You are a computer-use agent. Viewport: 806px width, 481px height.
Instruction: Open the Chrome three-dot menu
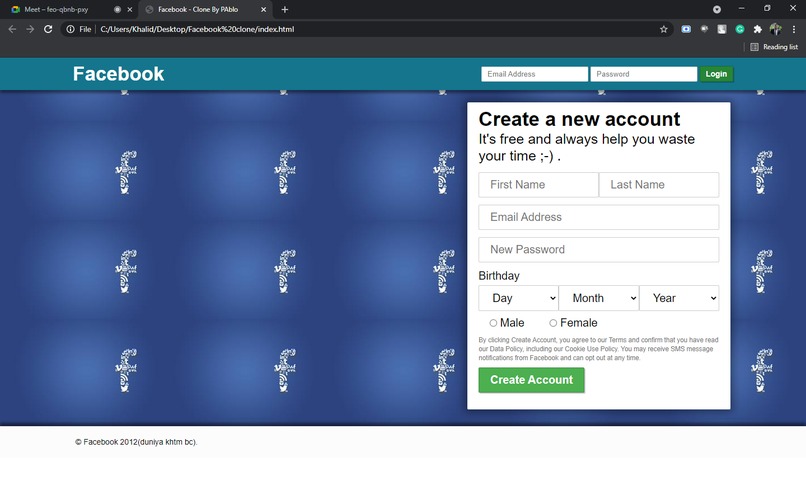(x=794, y=29)
